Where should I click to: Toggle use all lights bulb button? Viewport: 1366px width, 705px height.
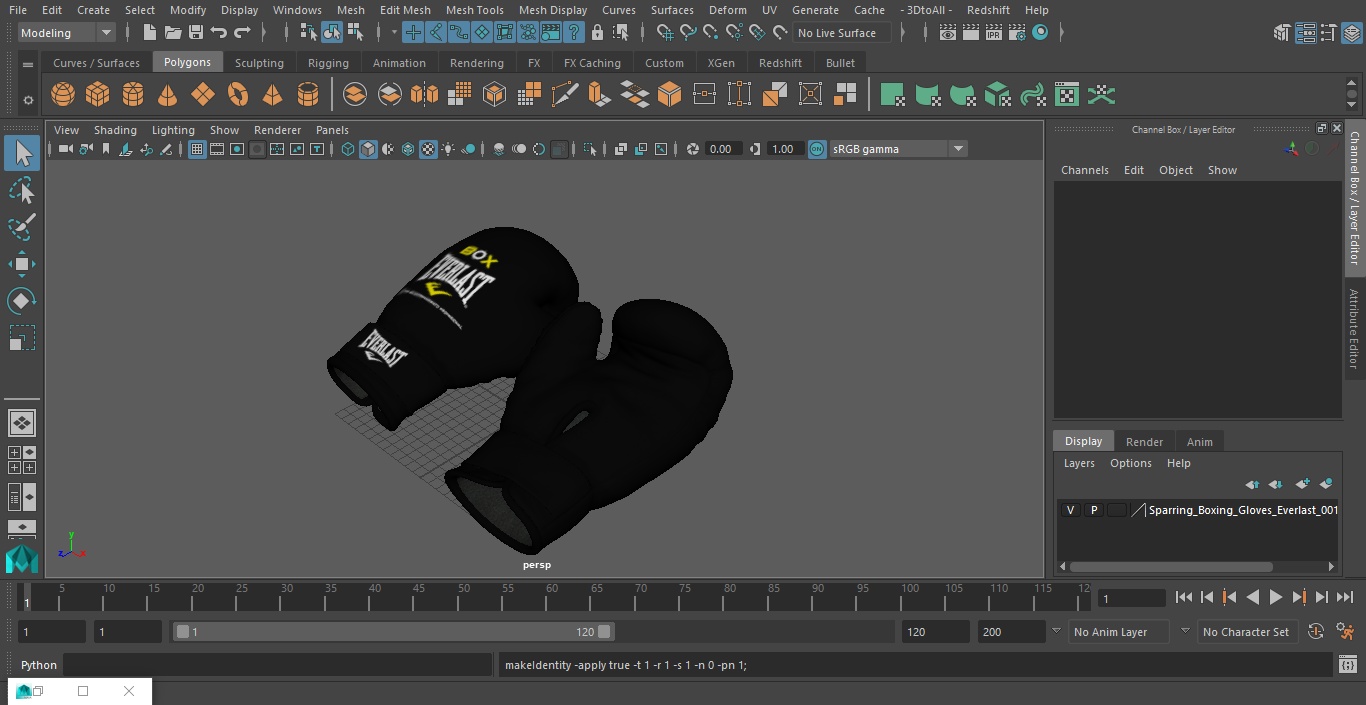pos(448,149)
